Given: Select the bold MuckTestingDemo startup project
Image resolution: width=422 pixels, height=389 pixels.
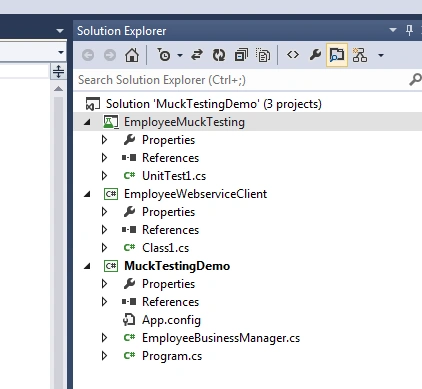Looking at the screenshot, I should (177, 266).
